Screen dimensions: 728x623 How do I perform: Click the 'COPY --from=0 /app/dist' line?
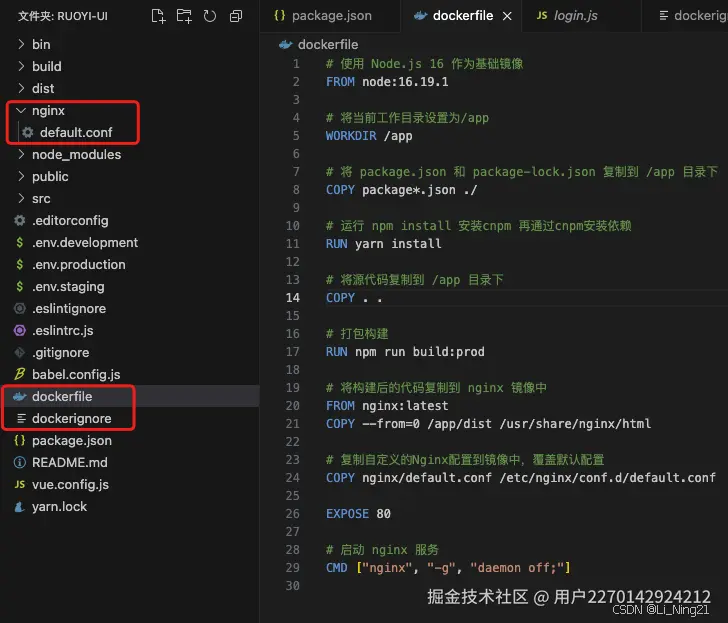coord(488,424)
